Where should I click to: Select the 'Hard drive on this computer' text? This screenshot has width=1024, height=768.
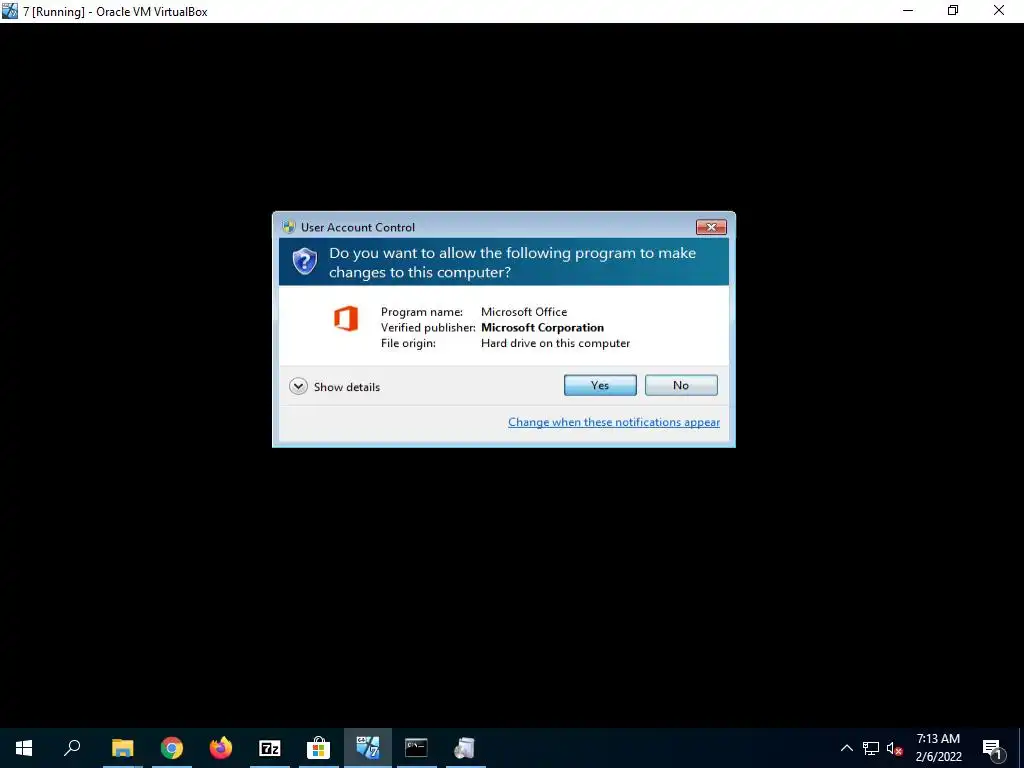(555, 344)
